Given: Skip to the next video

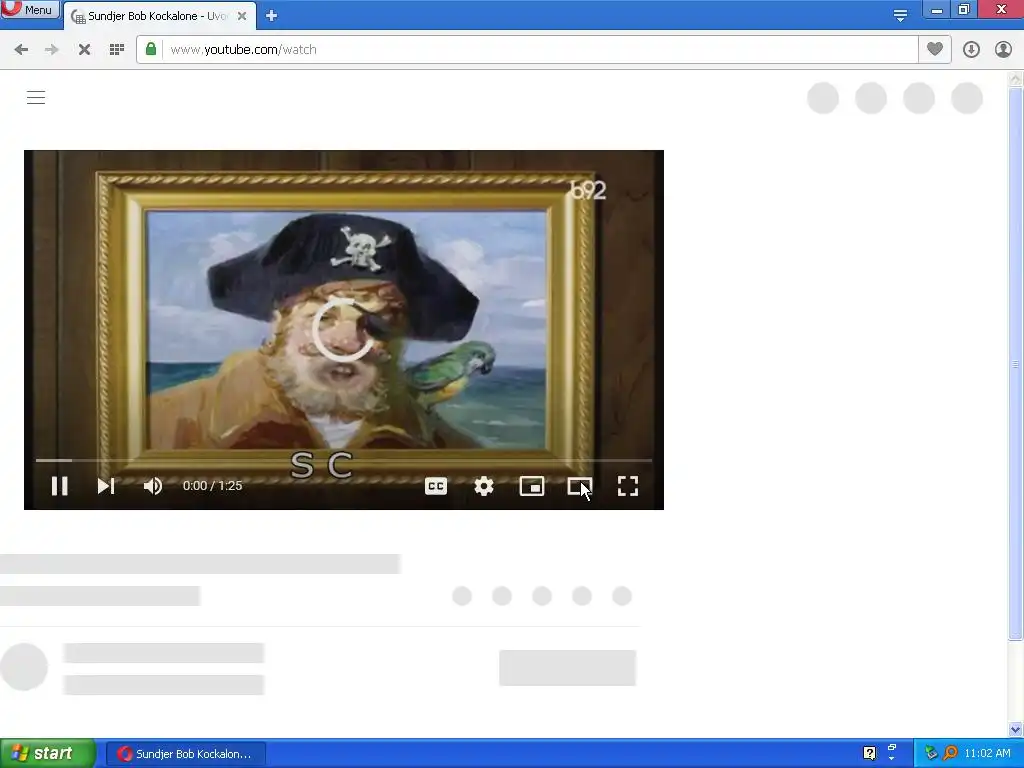Looking at the screenshot, I should (106, 486).
